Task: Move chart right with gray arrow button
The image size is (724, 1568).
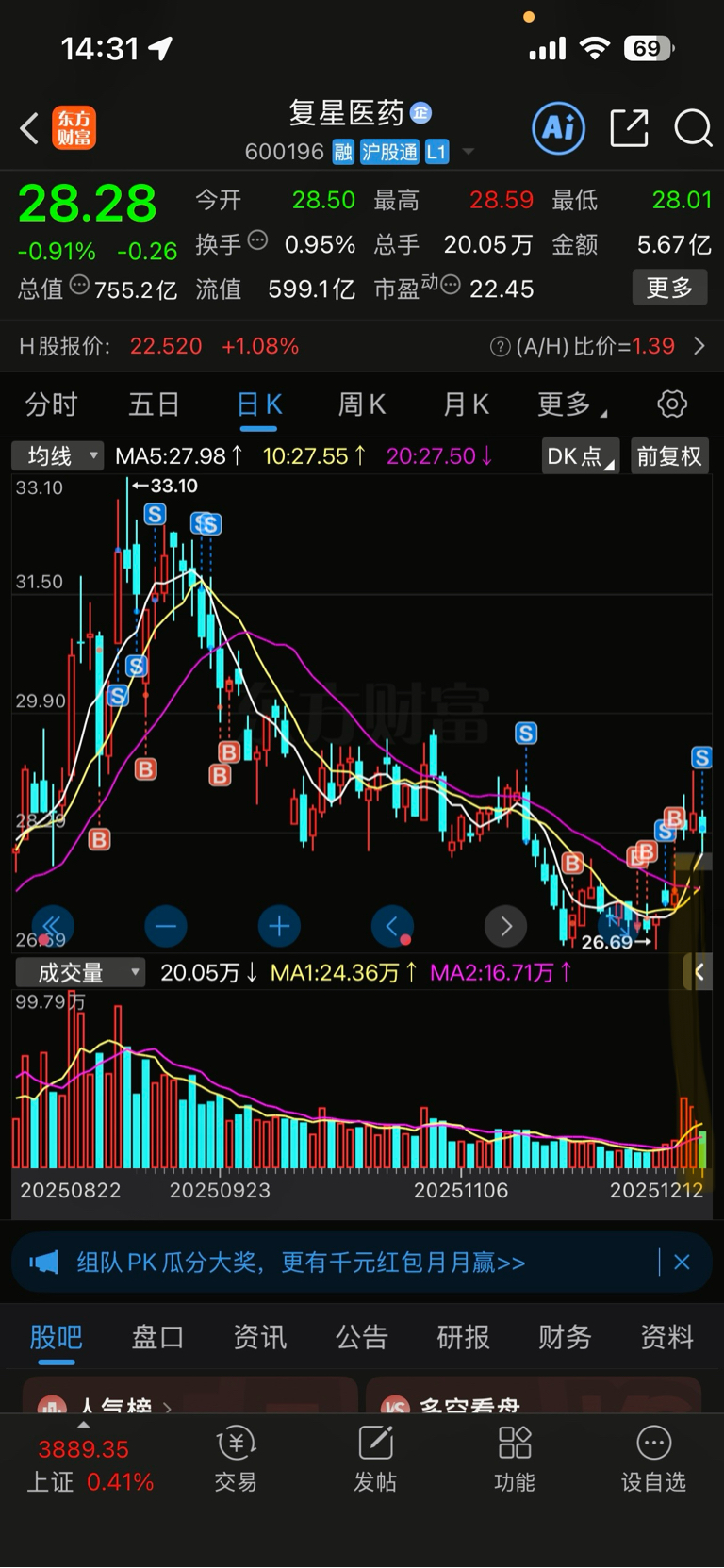Action: tap(505, 927)
